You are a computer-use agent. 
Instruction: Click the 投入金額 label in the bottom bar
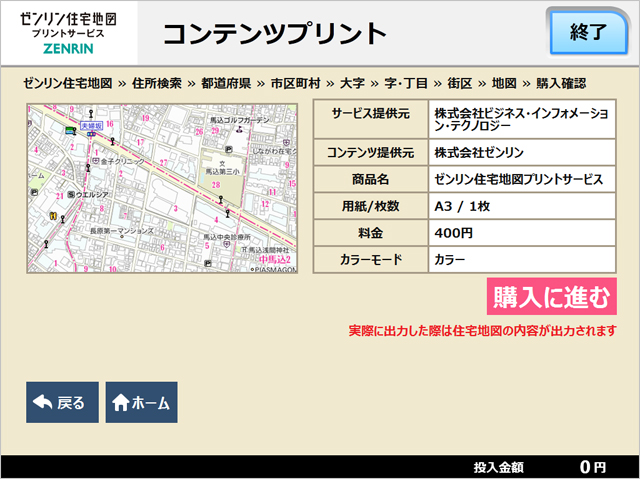pos(498,467)
